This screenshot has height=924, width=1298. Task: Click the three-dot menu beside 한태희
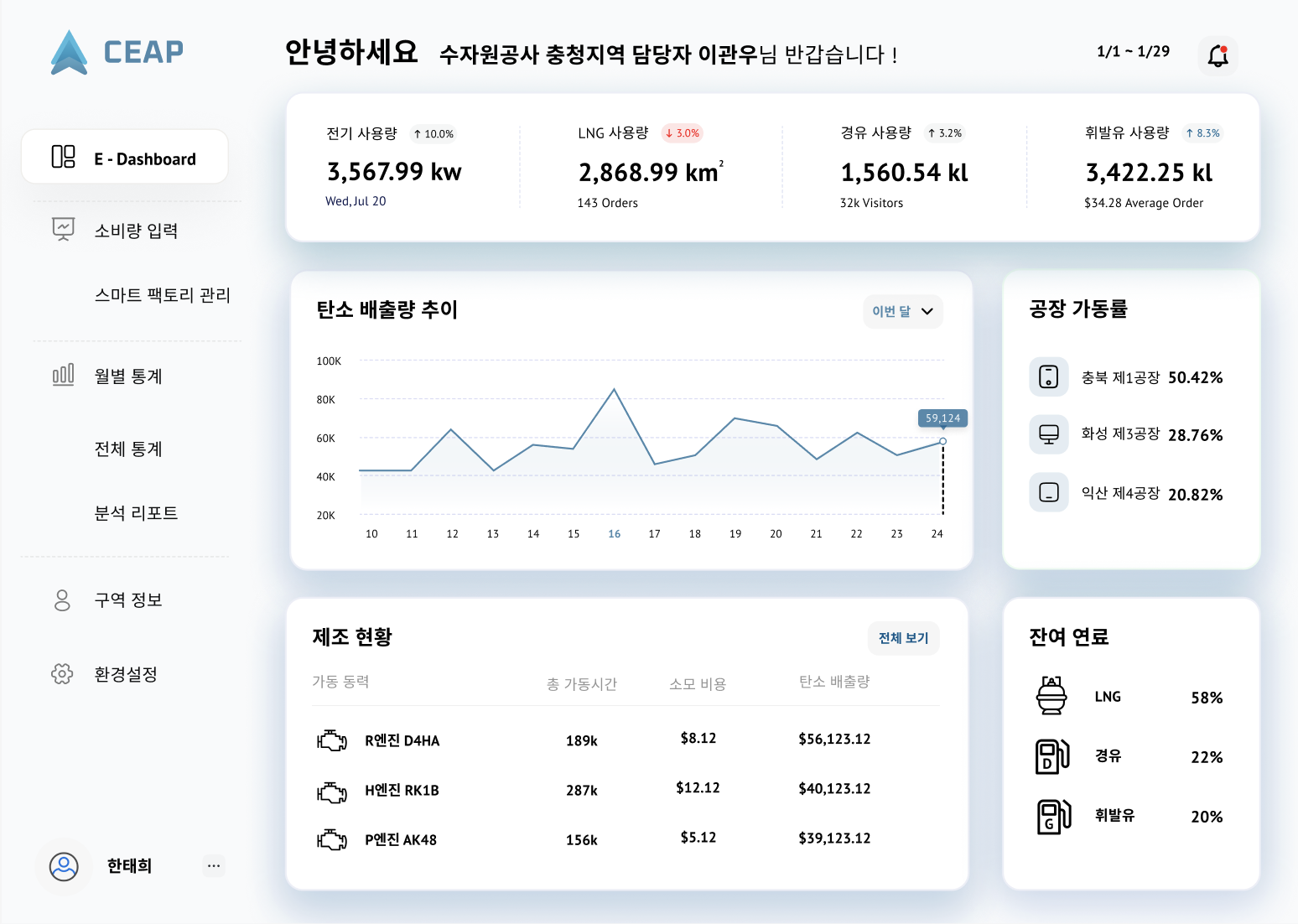(x=214, y=865)
